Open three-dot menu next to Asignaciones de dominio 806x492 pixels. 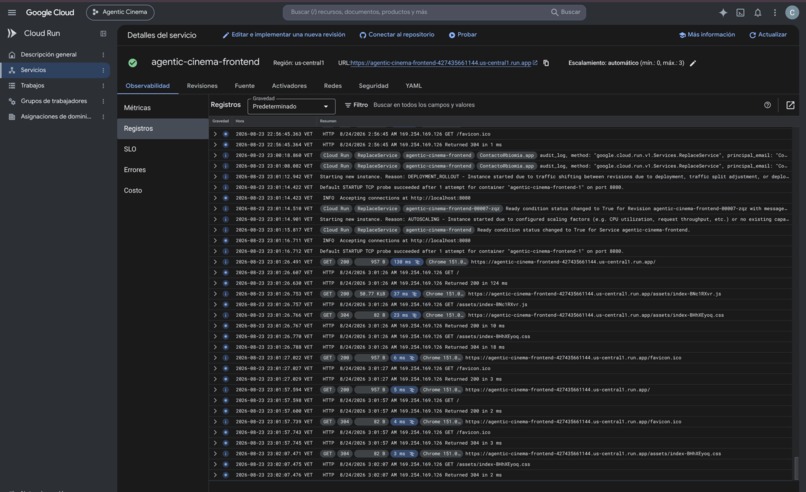[103, 117]
